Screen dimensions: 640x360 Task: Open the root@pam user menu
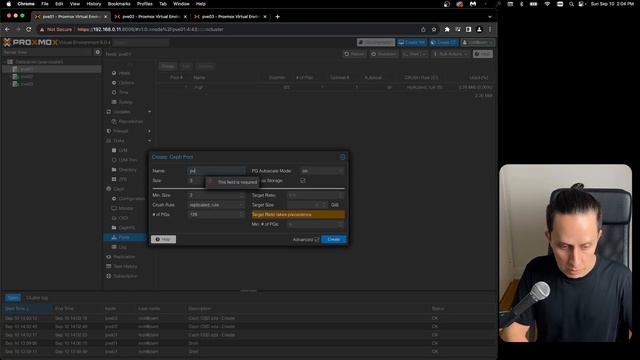click(x=477, y=42)
